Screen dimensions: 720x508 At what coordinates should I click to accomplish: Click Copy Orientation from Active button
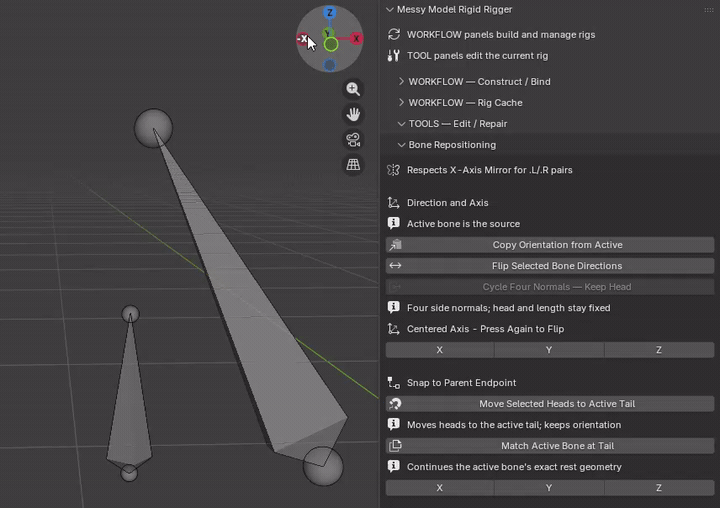pos(550,245)
